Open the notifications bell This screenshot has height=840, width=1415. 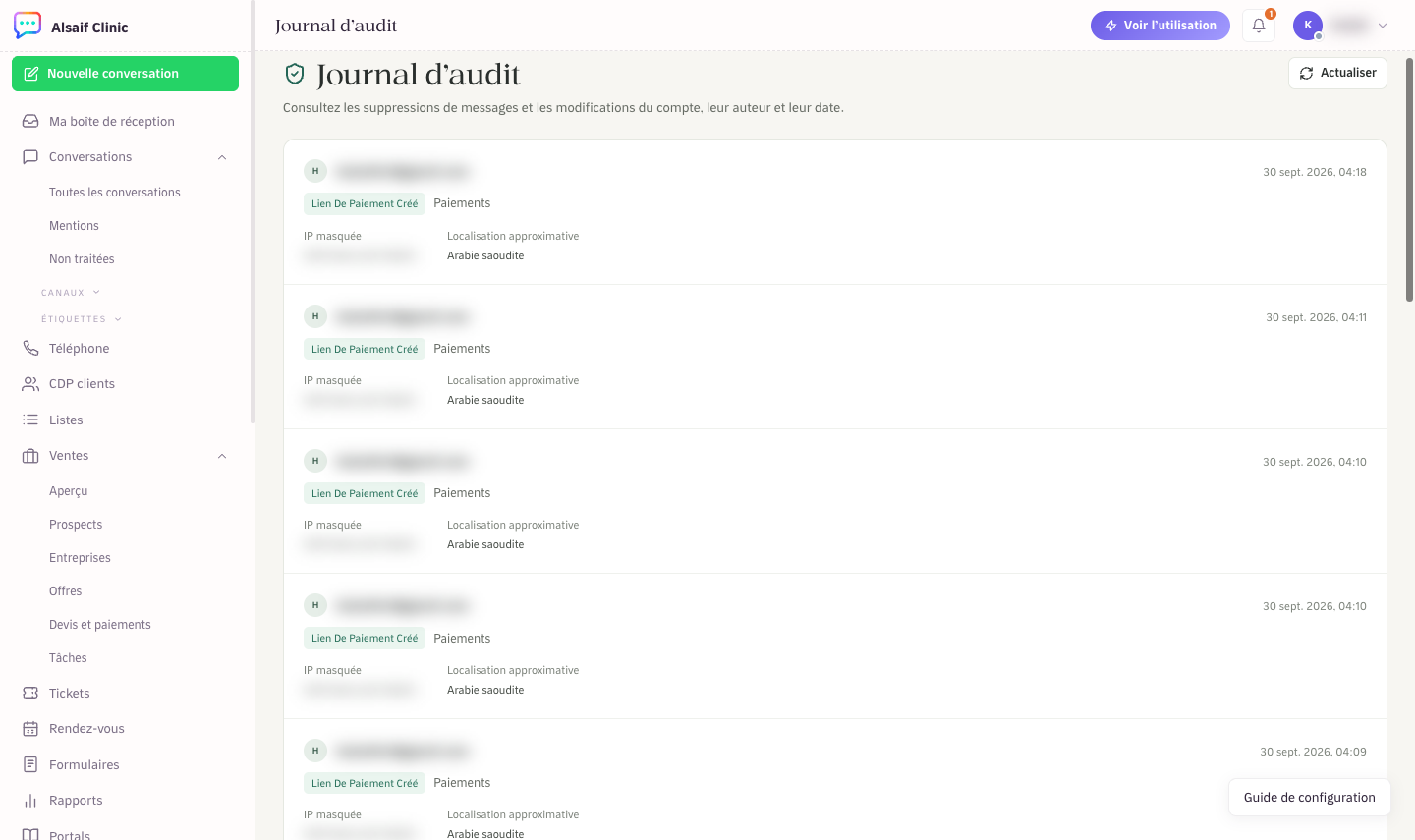pyautogui.click(x=1259, y=26)
